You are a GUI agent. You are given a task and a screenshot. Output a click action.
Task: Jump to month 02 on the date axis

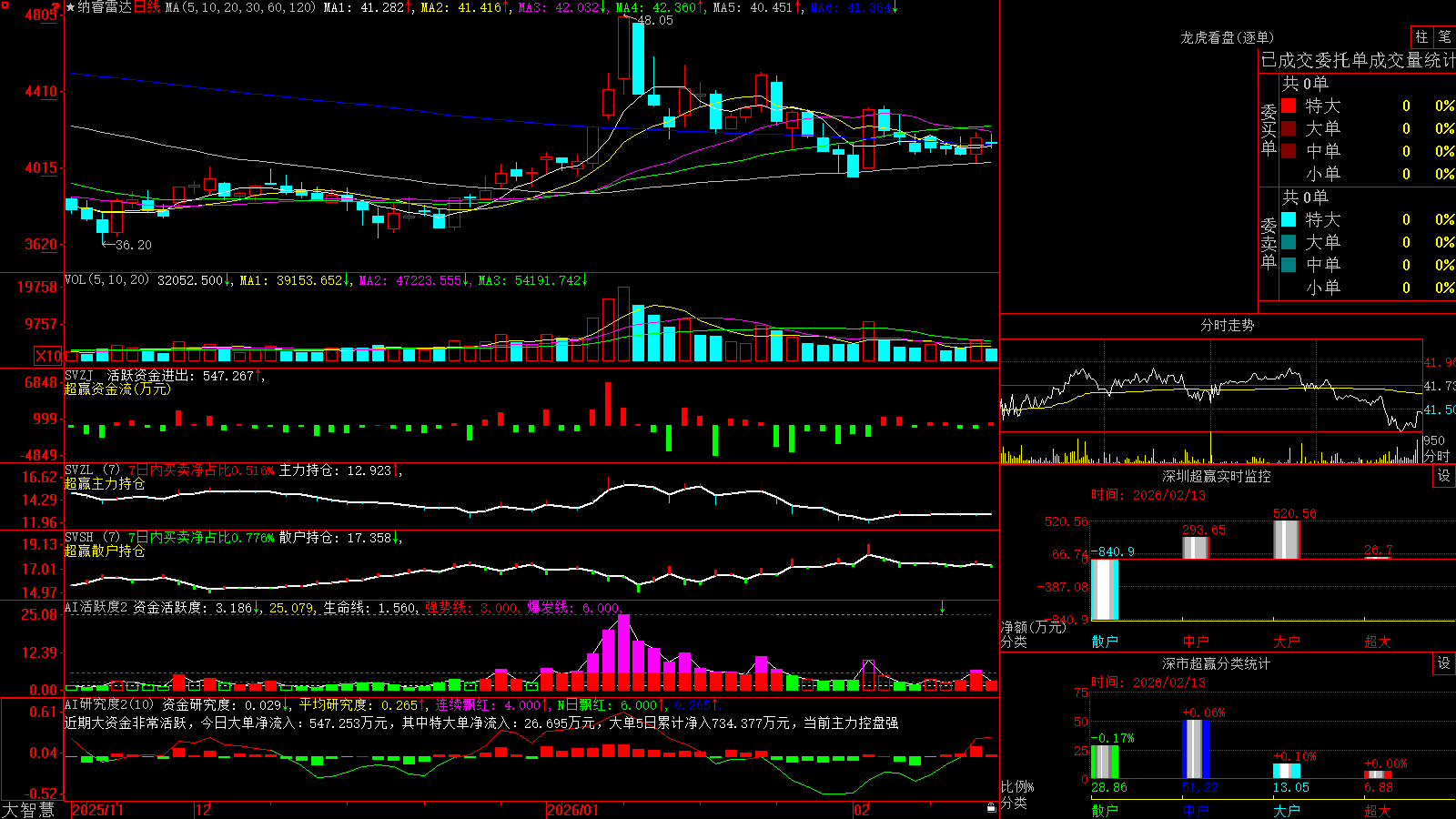click(862, 810)
